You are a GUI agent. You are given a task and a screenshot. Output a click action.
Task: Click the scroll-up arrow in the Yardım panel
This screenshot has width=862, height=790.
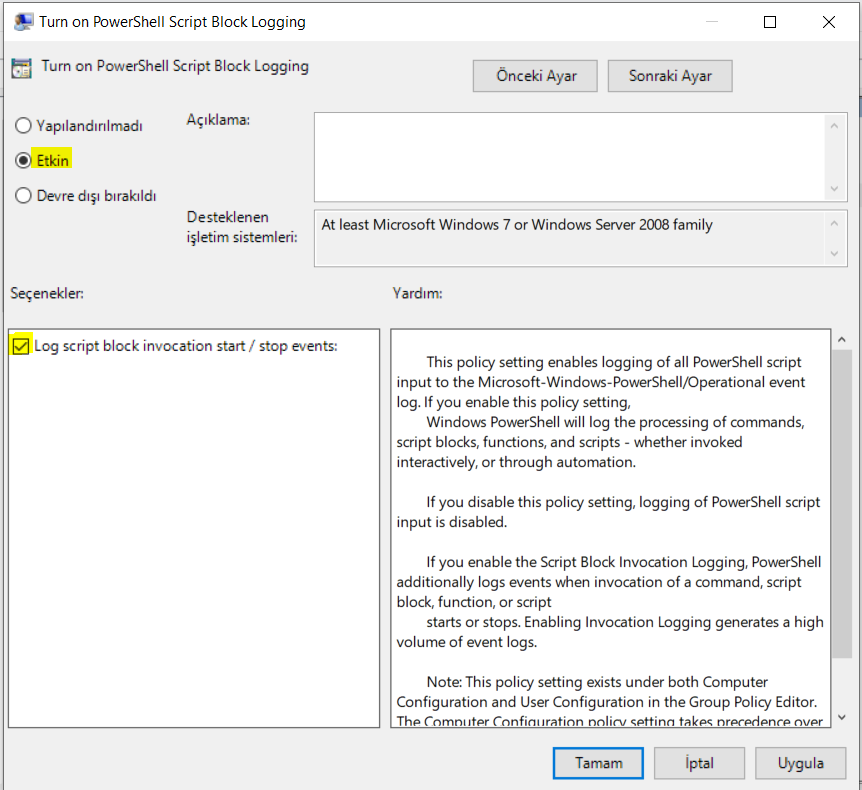pos(840,339)
